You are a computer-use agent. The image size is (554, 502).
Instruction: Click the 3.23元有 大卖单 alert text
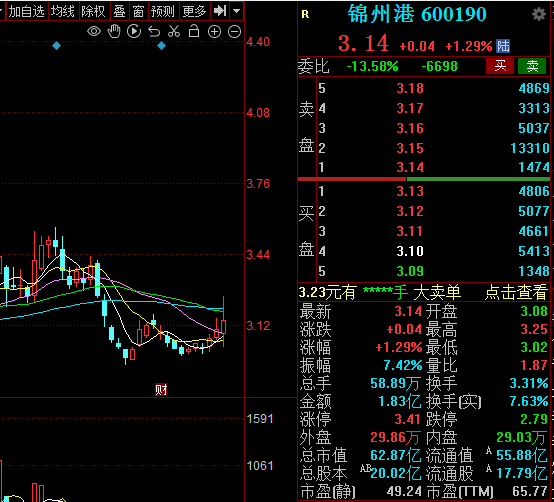(x=380, y=293)
